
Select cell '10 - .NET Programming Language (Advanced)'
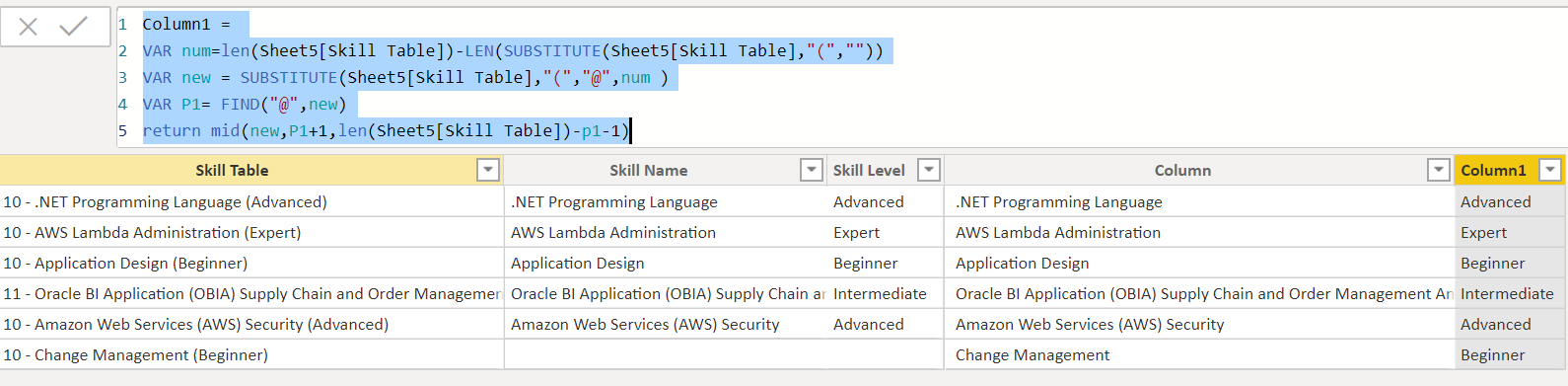(x=251, y=201)
